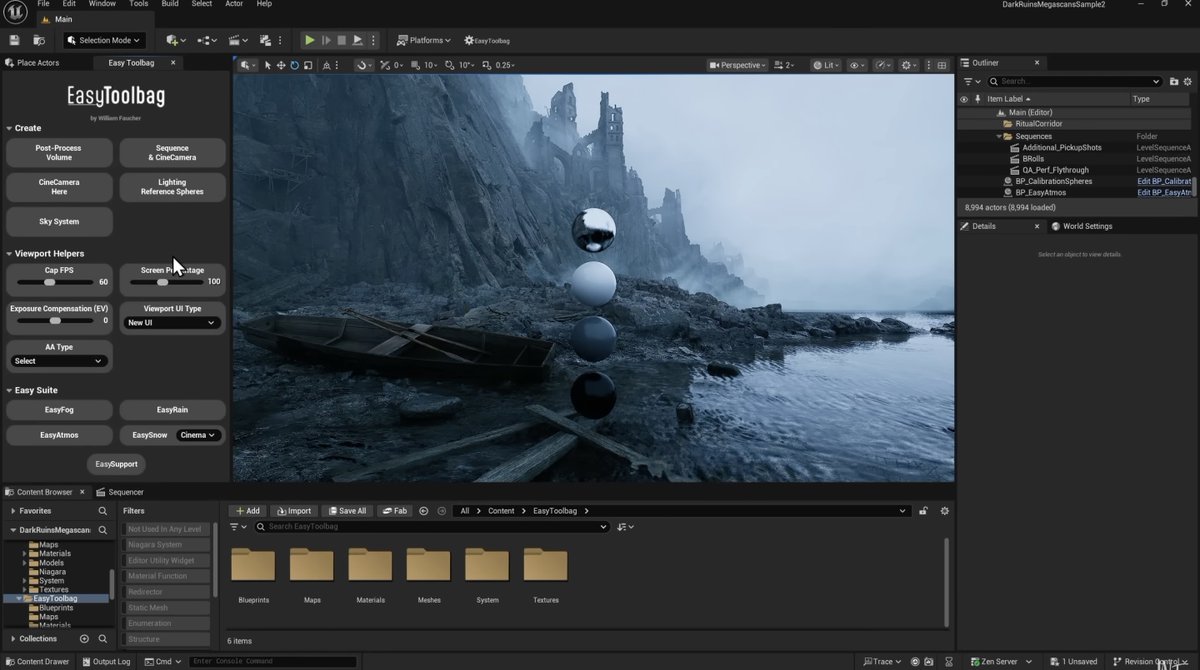Toggle the Editor Utility Widget filter
This screenshot has height=670, width=1200.
pos(165,561)
